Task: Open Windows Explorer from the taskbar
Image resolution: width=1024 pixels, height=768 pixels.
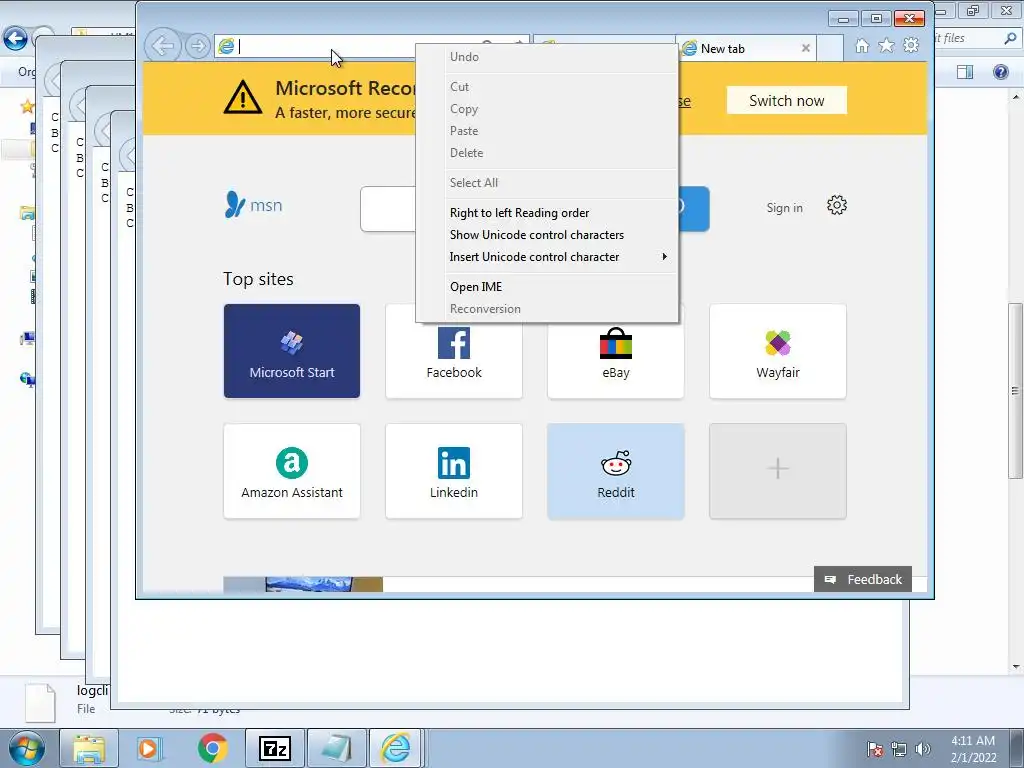Action: tap(89, 748)
